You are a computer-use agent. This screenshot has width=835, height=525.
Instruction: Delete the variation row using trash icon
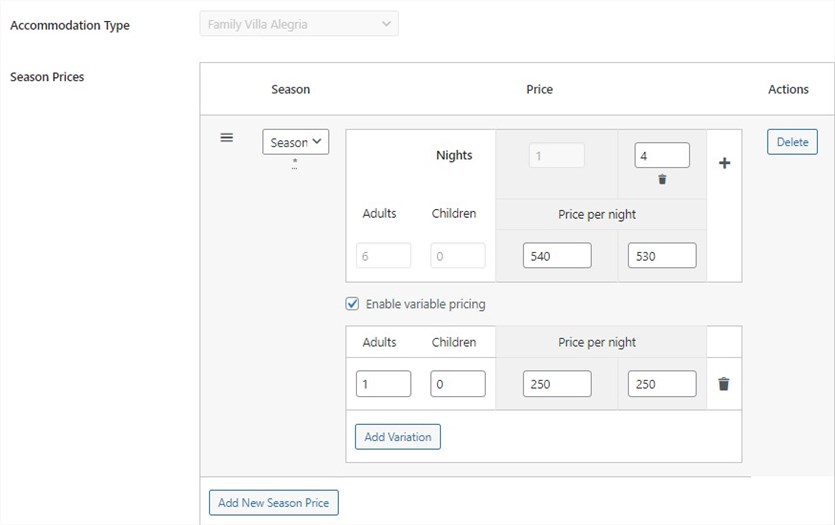point(724,384)
